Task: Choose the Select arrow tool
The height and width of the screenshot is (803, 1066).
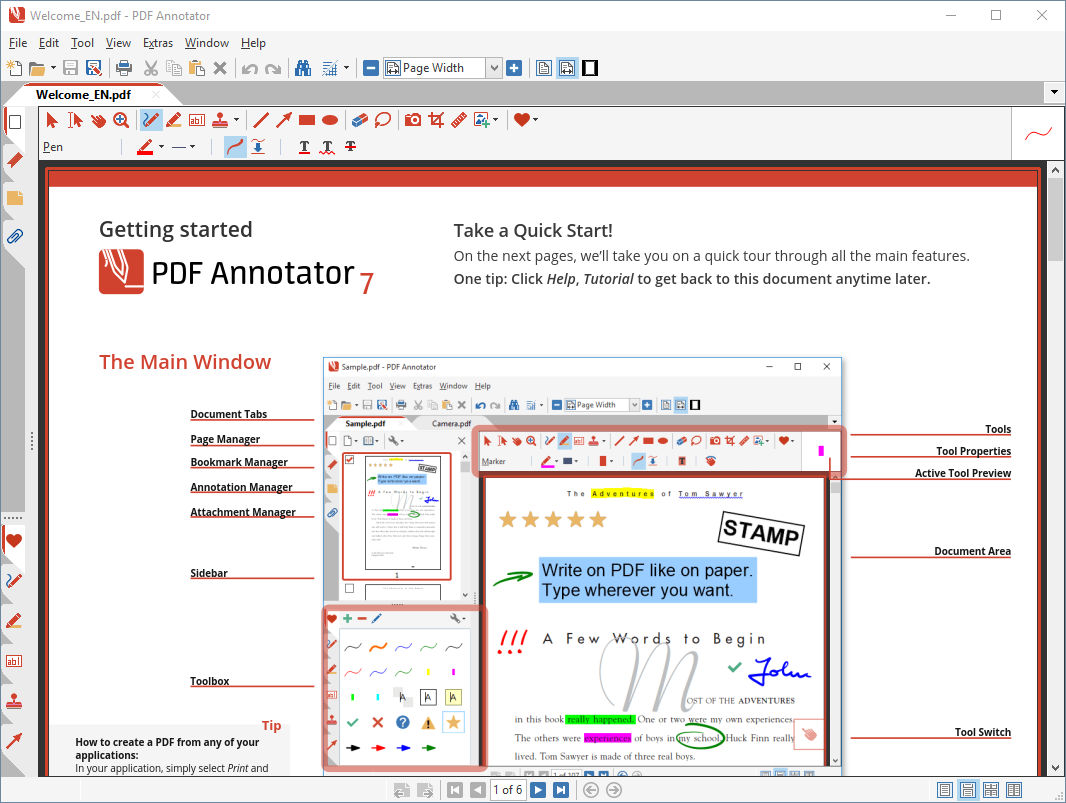Action: coord(52,120)
